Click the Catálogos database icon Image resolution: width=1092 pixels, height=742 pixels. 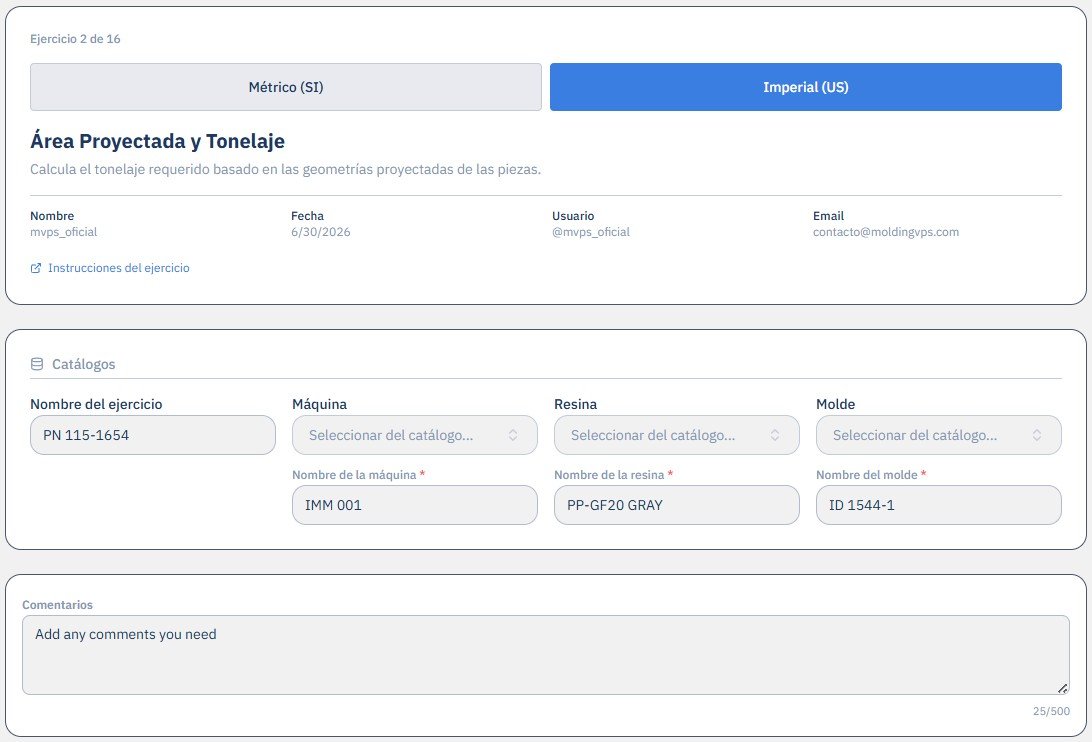click(37, 364)
